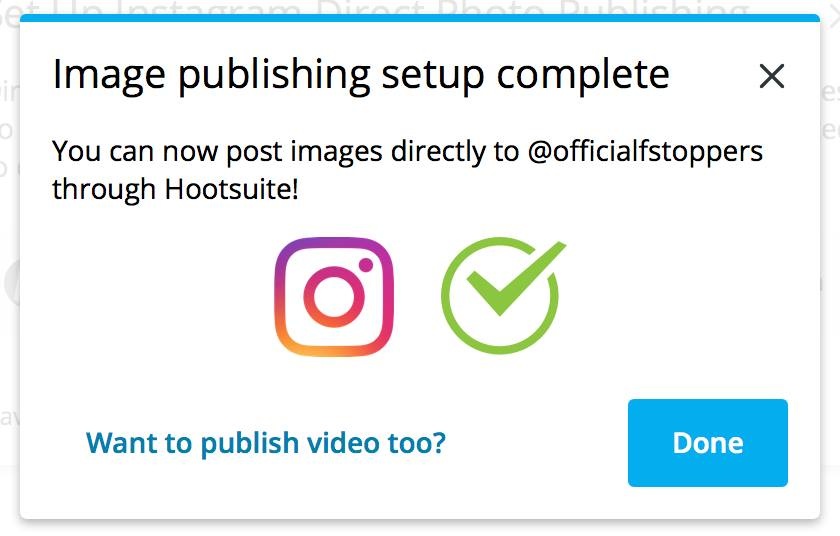This screenshot has width=840, height=536.
Task: Confirm setup with the Done button
Action: click(x=708, y=443)
